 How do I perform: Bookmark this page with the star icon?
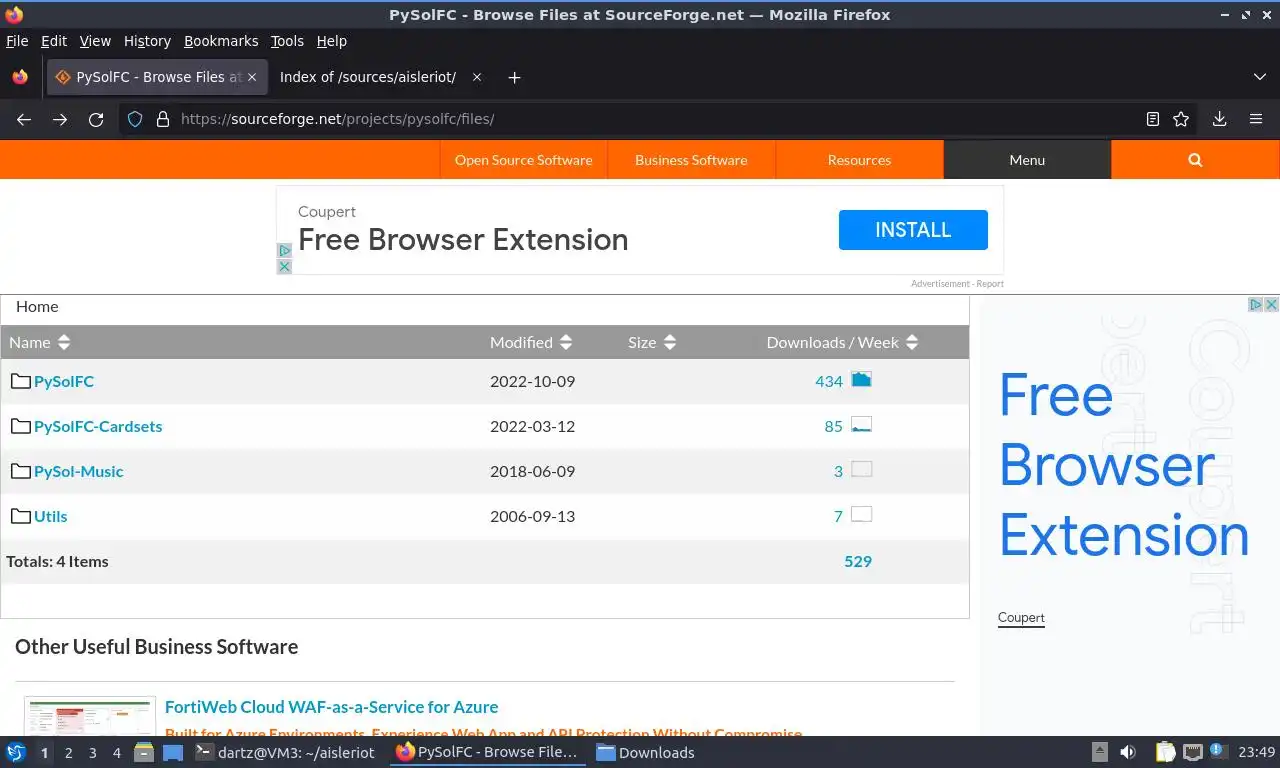(1181, 119)
